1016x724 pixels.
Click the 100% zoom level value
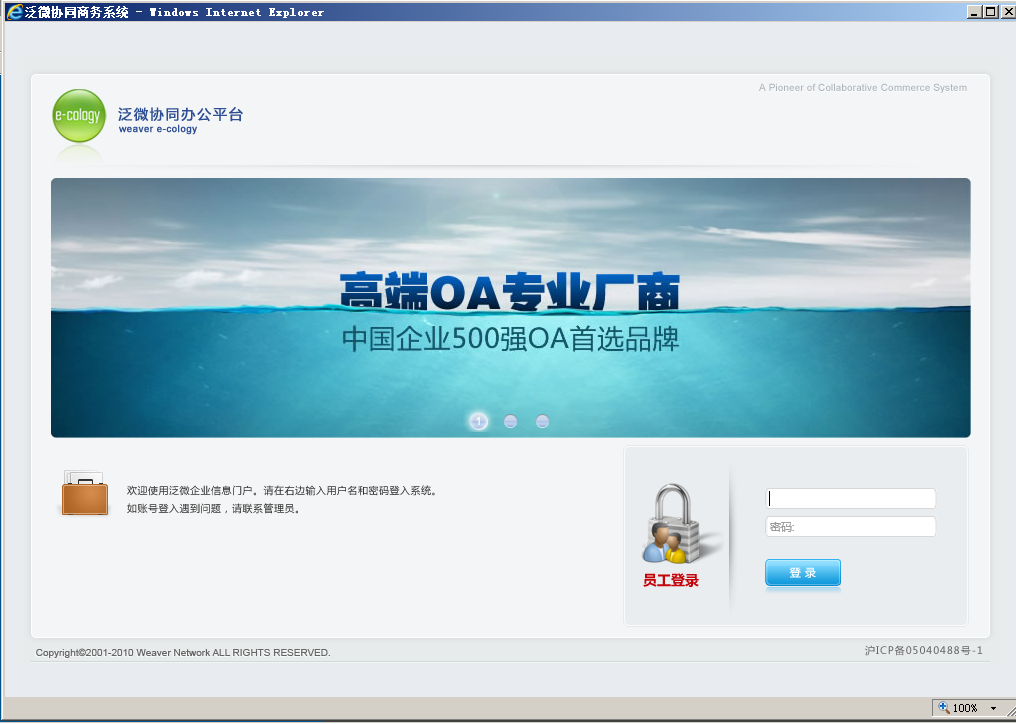pos(965,708)
